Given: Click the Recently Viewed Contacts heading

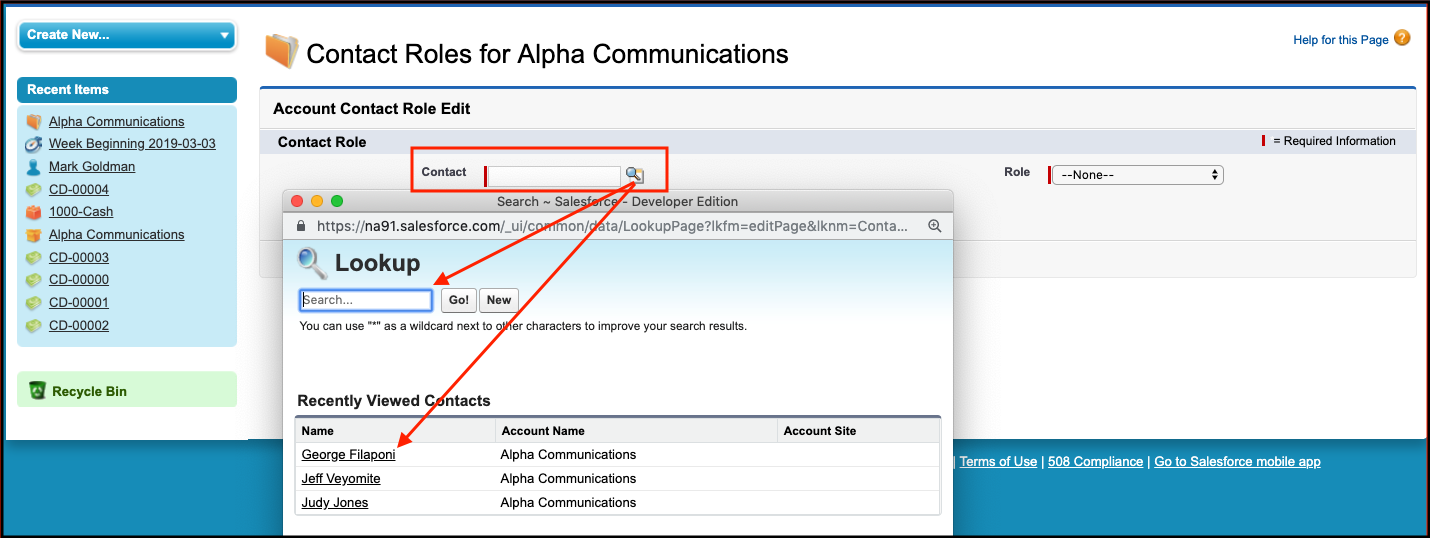Looking at the screenshot, I should pyautogui.click(x=394, y=401).
